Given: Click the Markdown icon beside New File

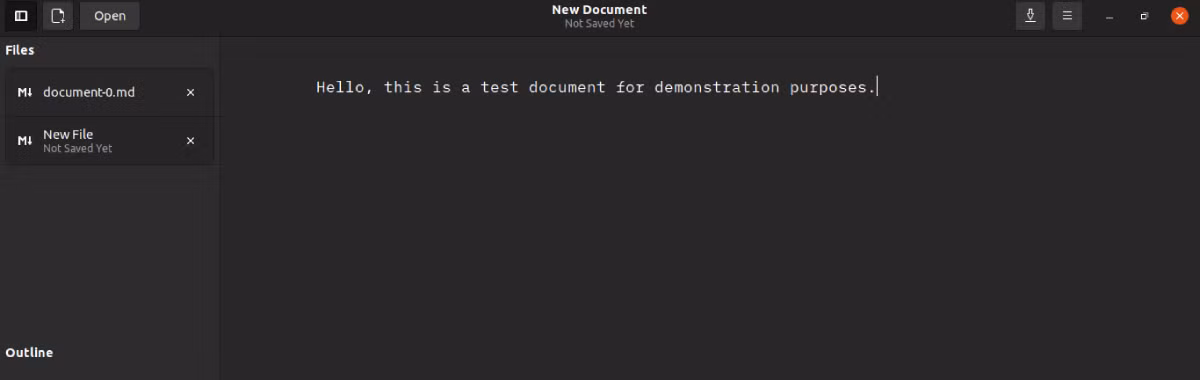Looking at the screenshot, I should [x=25, y=141].
